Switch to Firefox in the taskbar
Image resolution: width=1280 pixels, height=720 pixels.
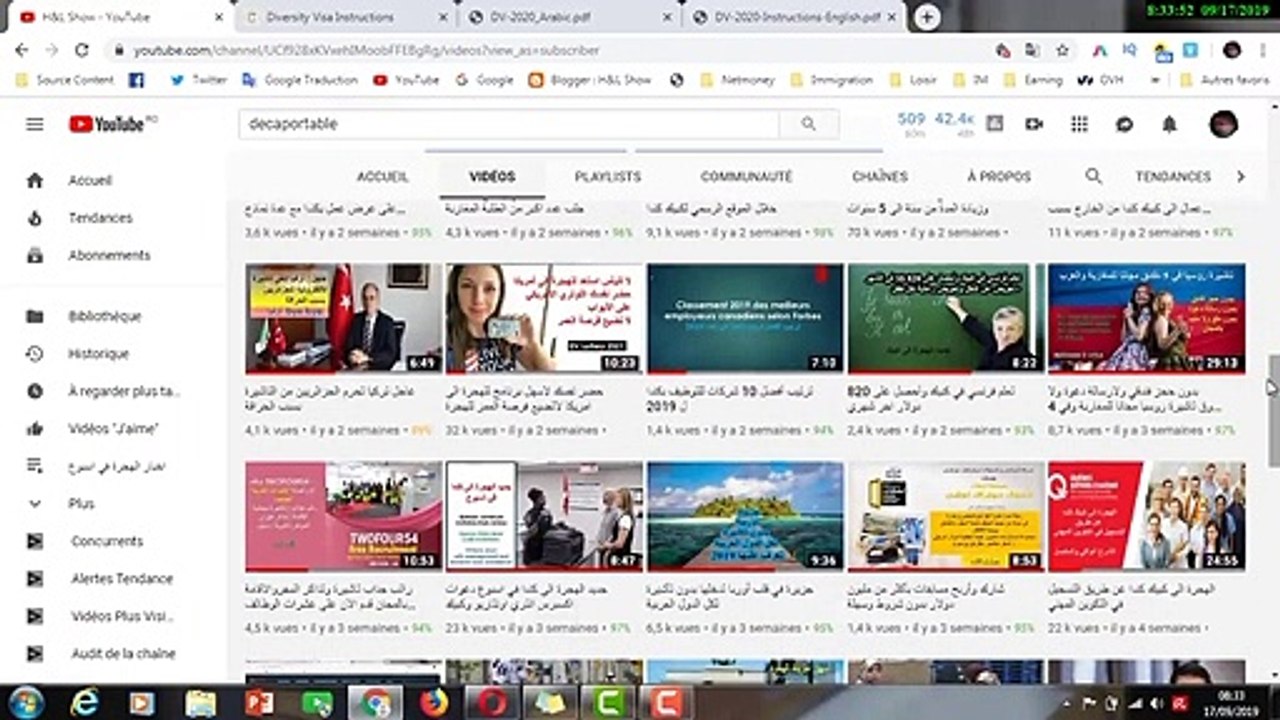[434, 702]
